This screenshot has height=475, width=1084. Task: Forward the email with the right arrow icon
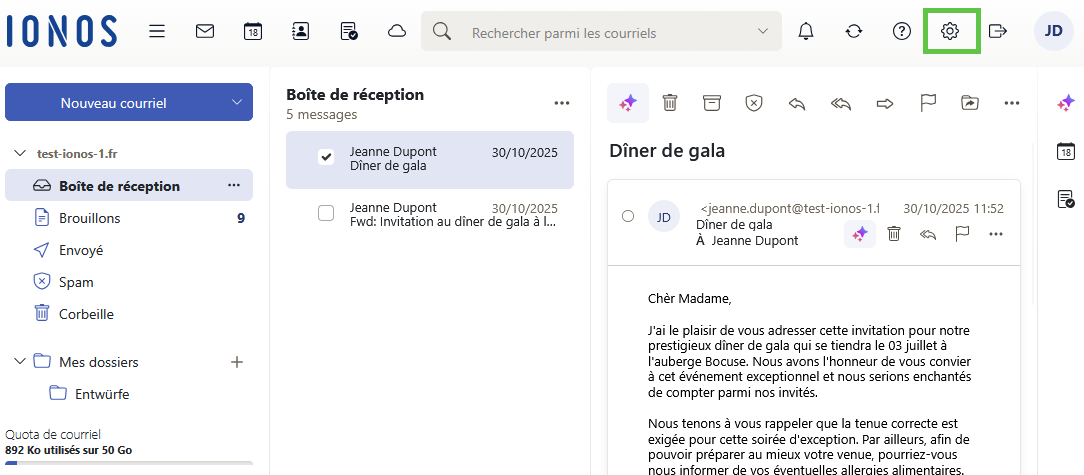point(884,102)
